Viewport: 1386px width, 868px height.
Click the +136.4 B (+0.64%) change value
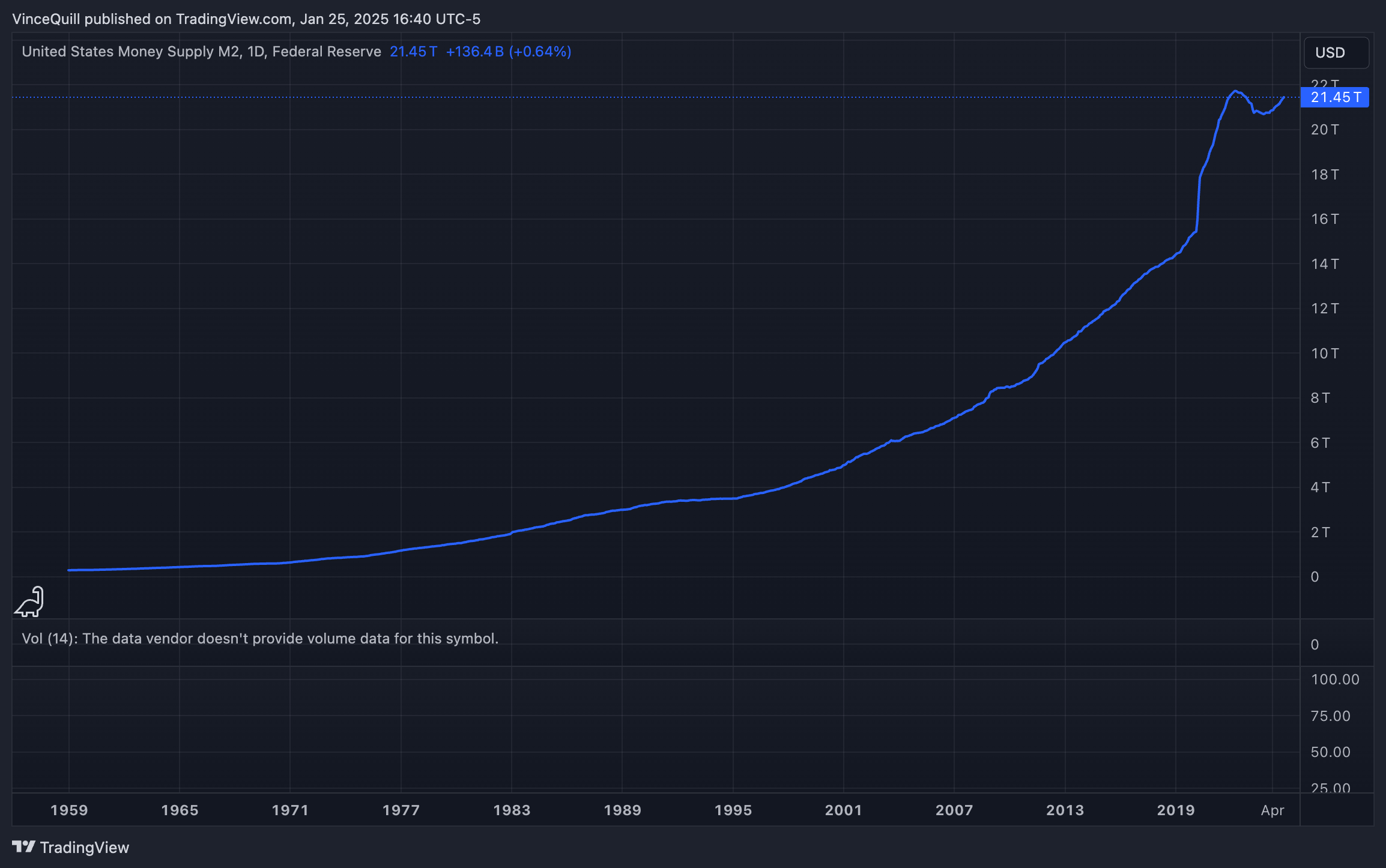pyautogui.click(x=508, y=52)
